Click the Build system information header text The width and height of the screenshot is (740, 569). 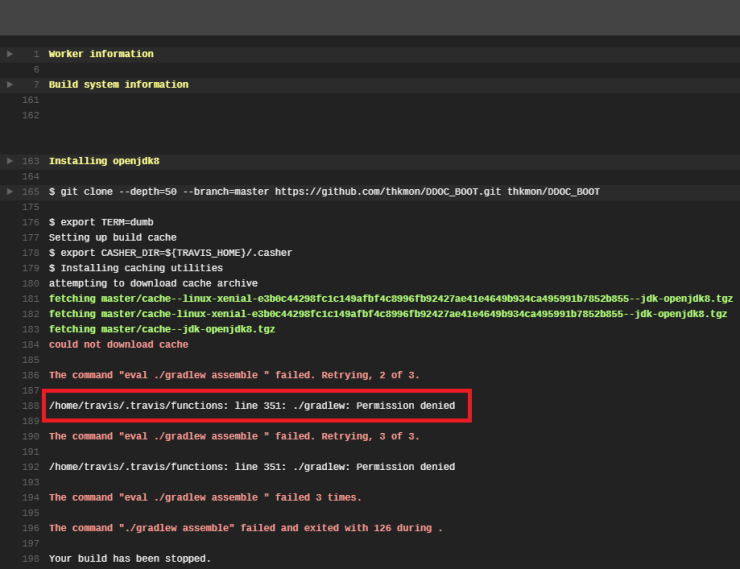(118, 85)
